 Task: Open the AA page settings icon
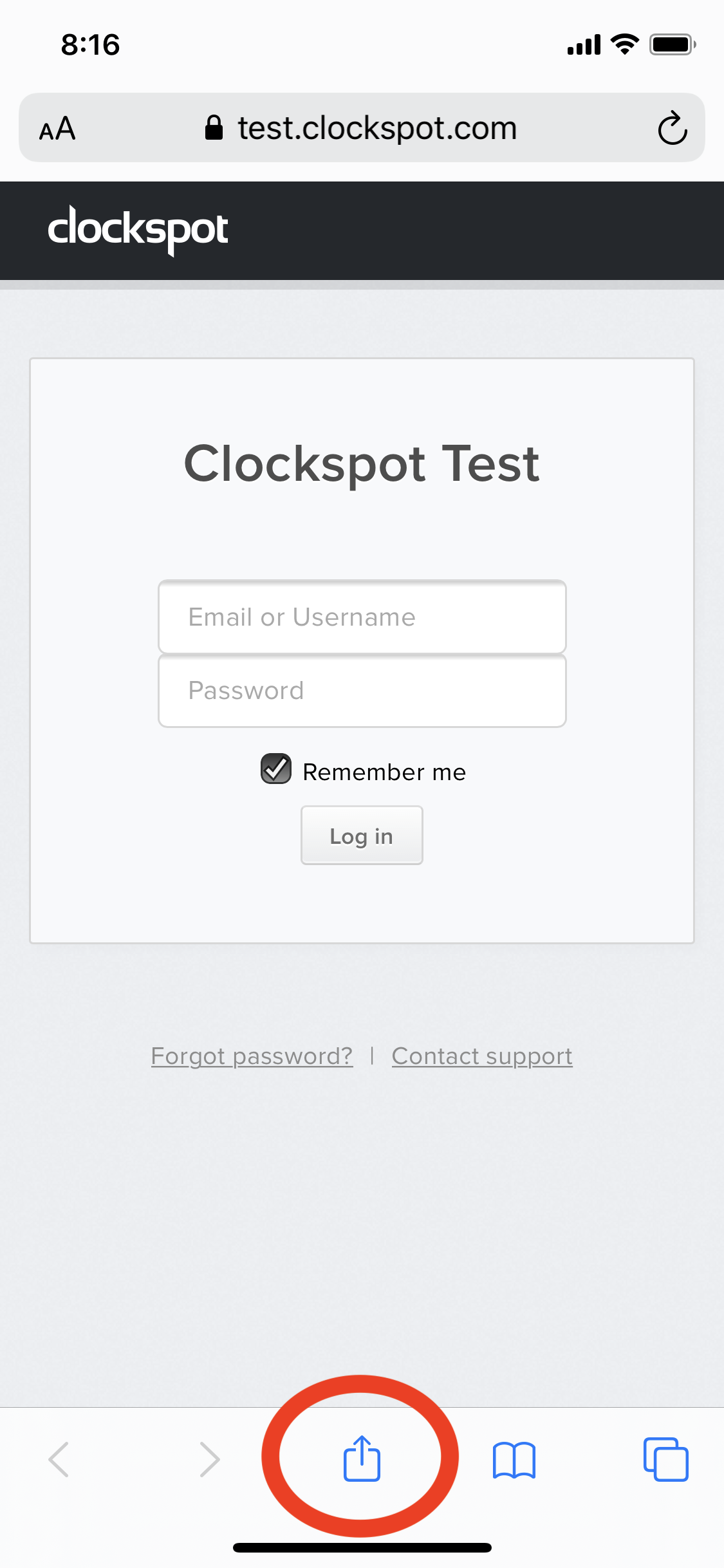(x=57, y=127)
